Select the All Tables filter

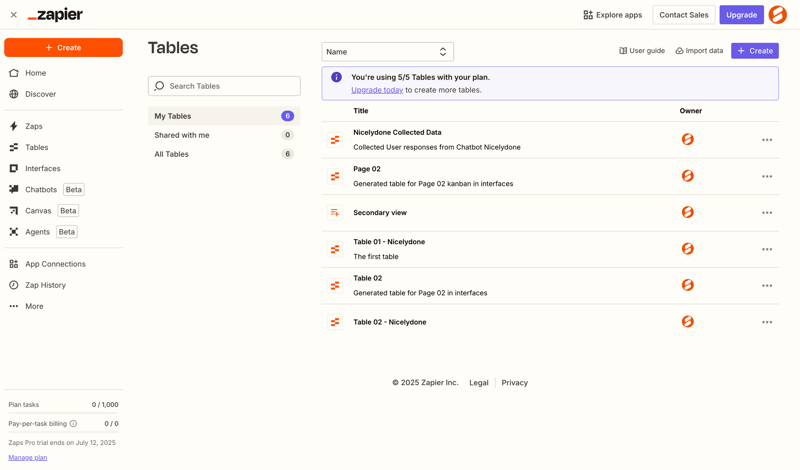point(224,154)
